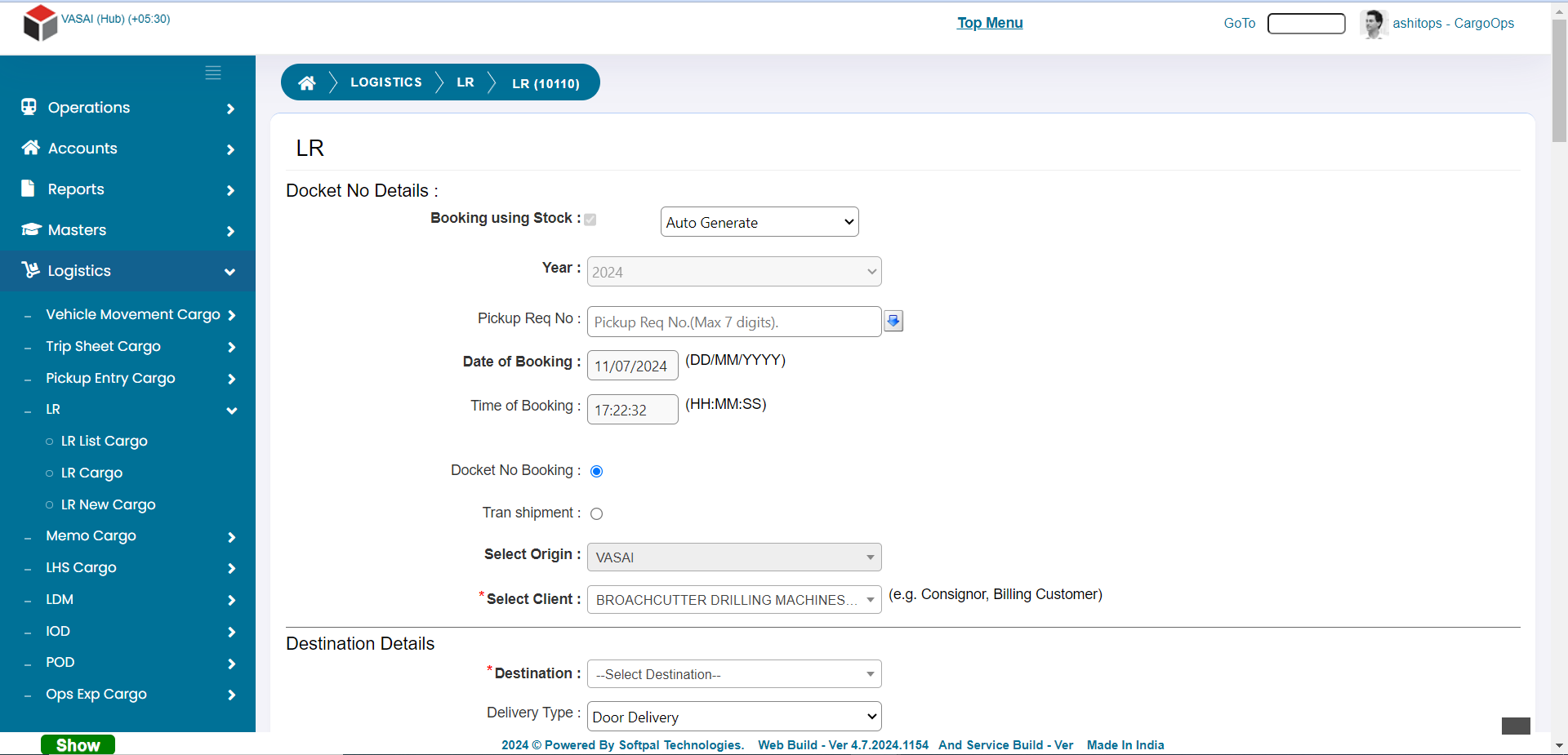Click the Date of Booking field
This screenshot has height=755, width=1568.
(632, 366)
